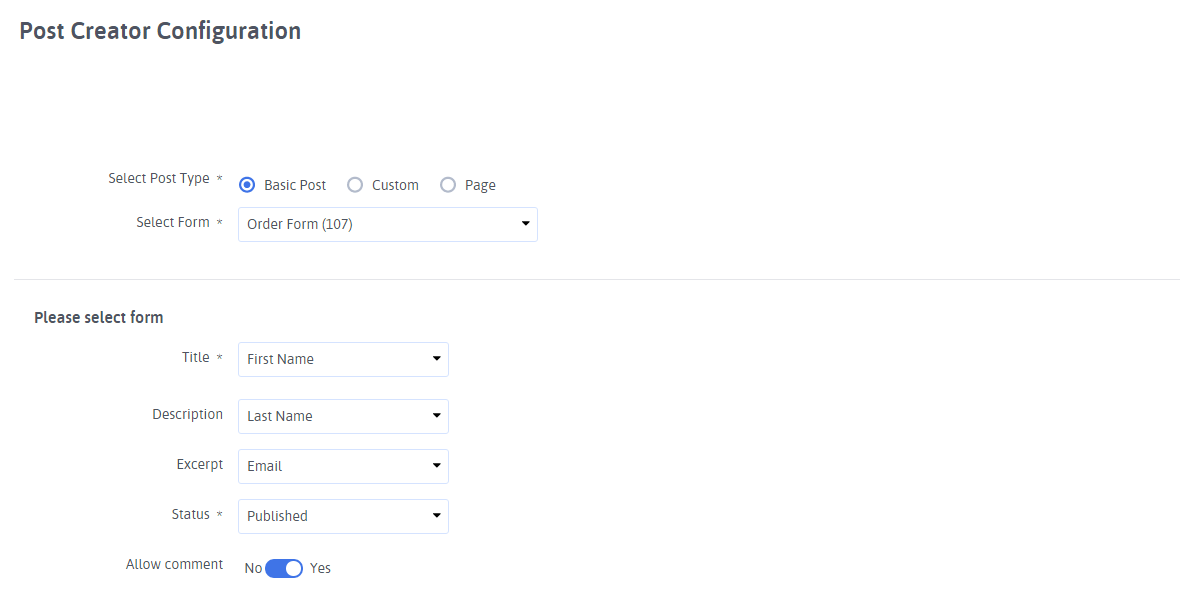
Task: Click the No label beside the comment toggle
Action: point(253,568)
